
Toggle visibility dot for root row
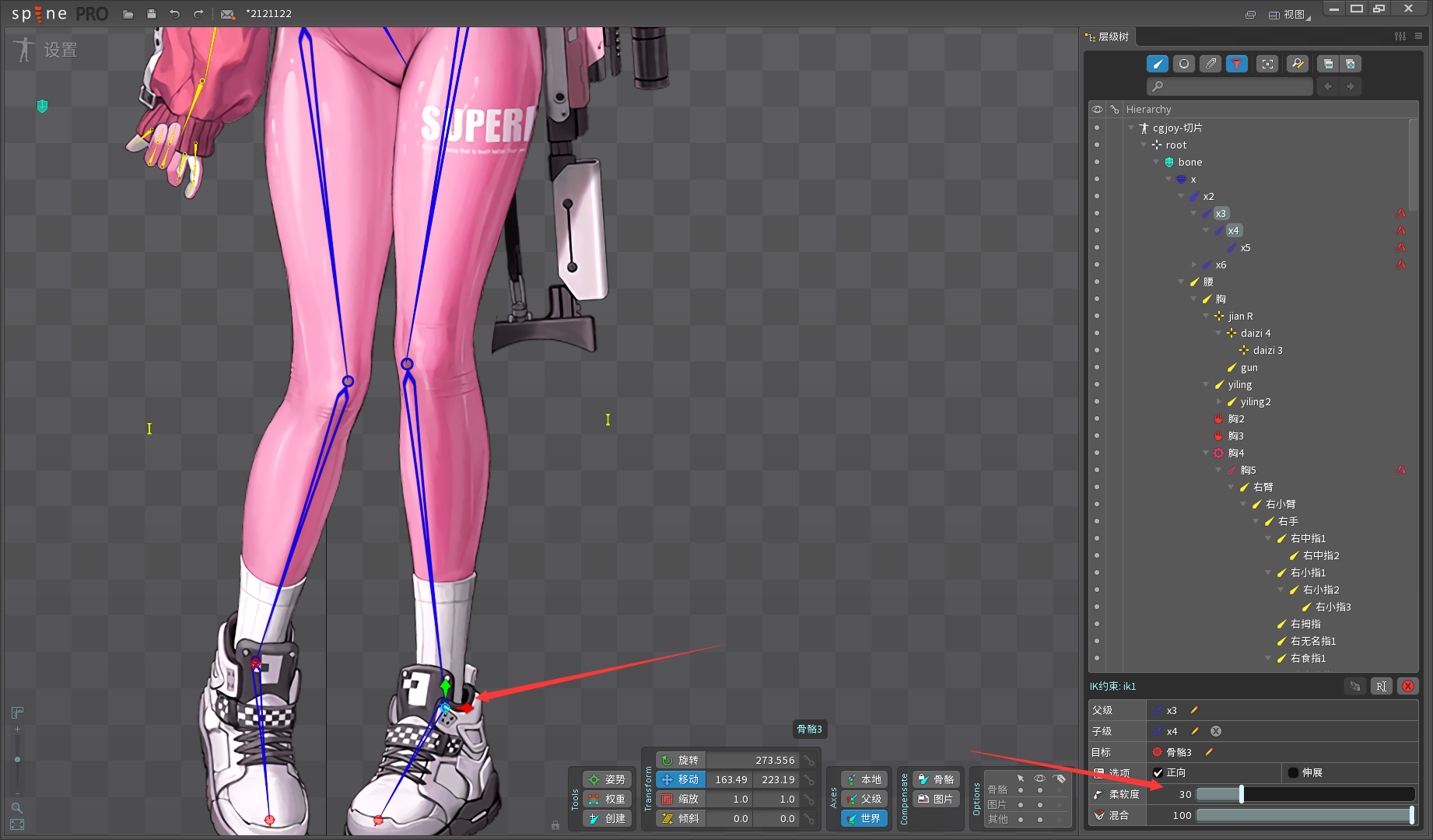1097,145
